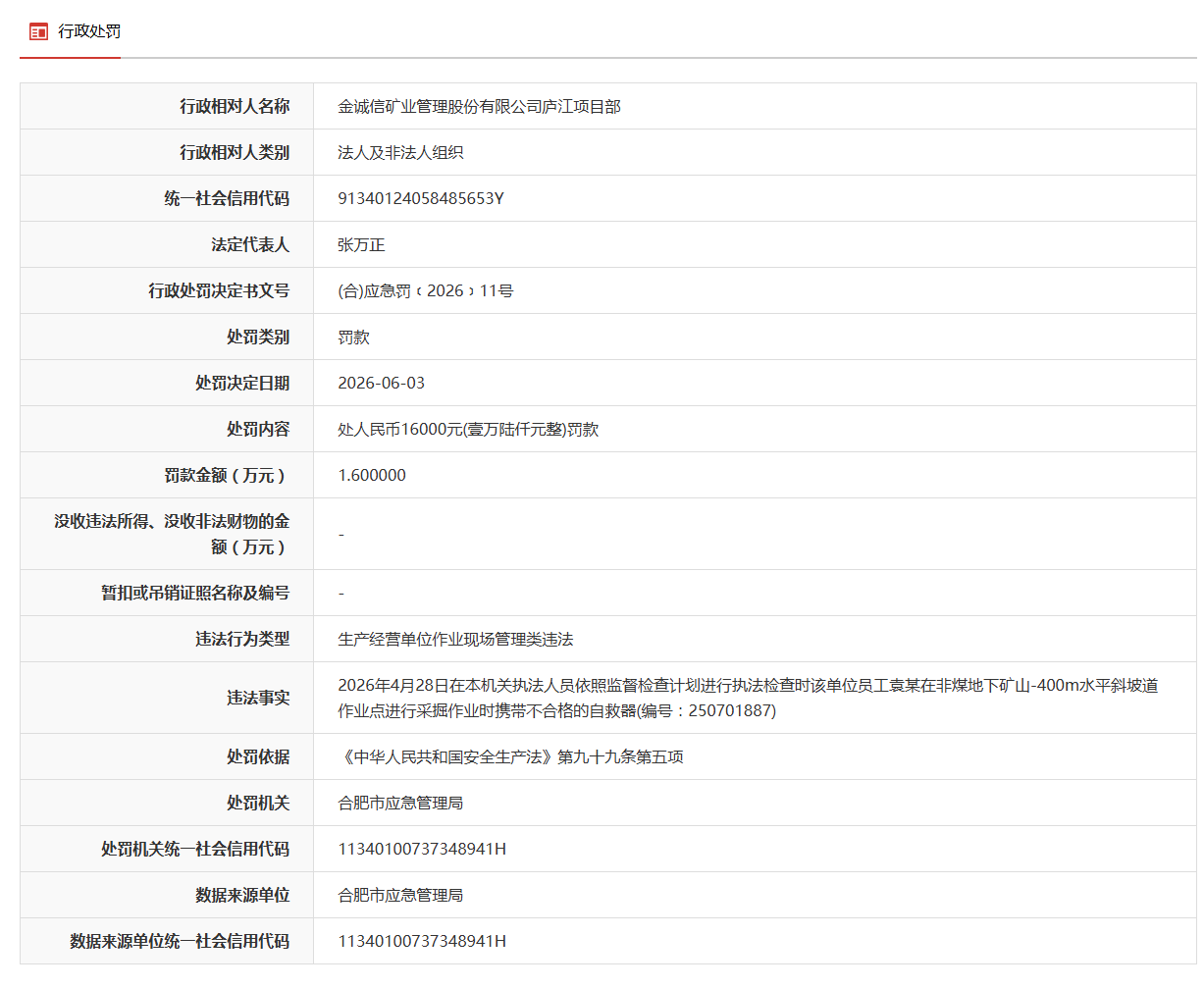Image resolution: width=1204 pixels, height=988 pixels.
Task: Select document number (合)应急罚〔2026〕11号
Action: click(x=426, y=291)
